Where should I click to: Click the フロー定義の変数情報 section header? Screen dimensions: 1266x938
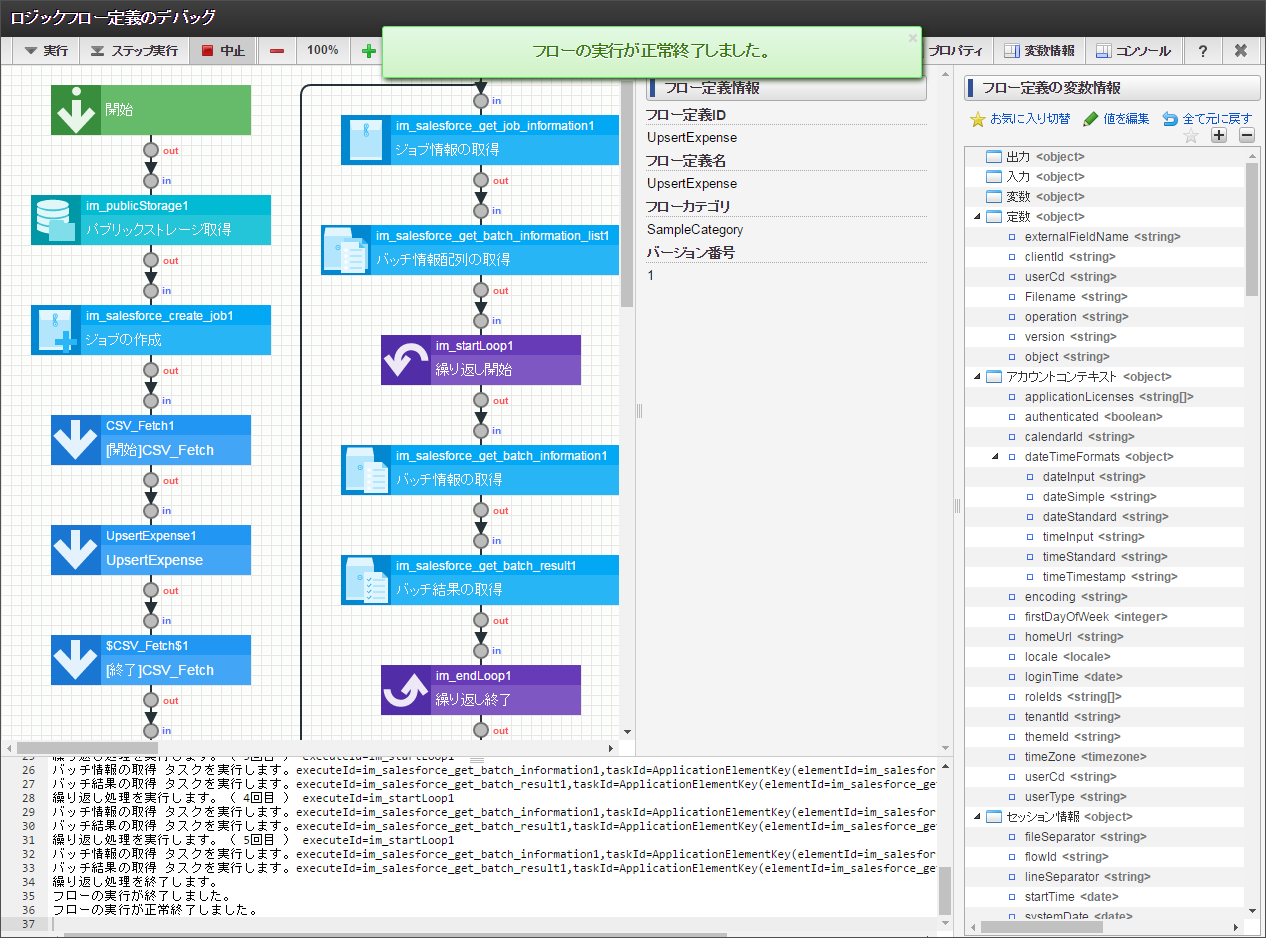[1112, 88]
